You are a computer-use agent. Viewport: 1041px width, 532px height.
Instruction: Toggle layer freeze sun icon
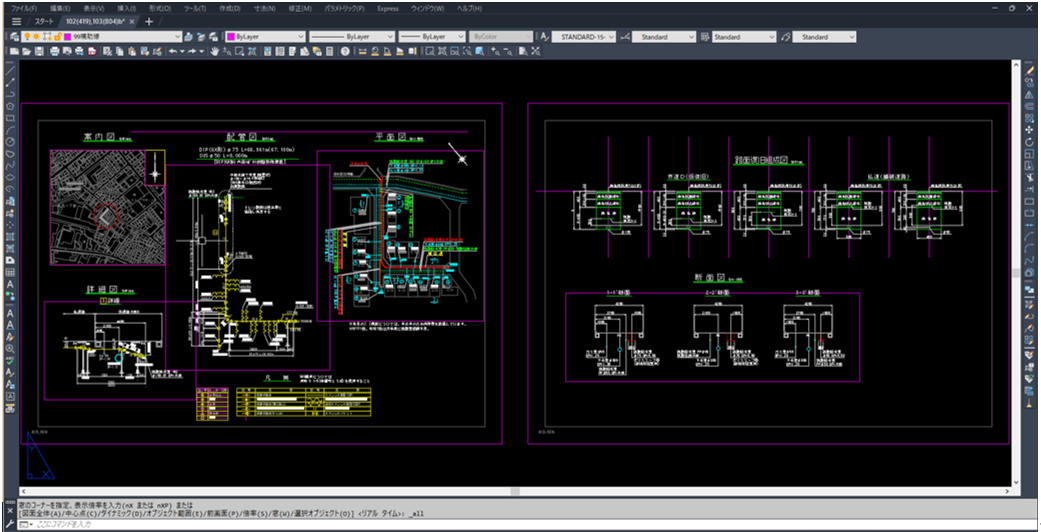(37, 37)
